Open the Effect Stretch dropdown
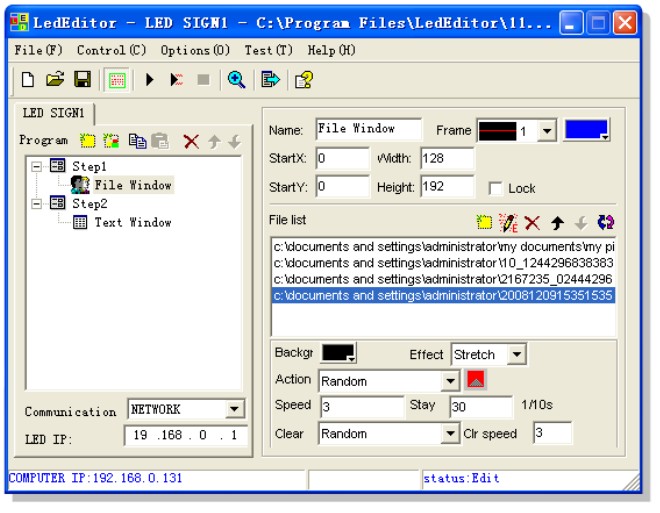 (517, 354)
